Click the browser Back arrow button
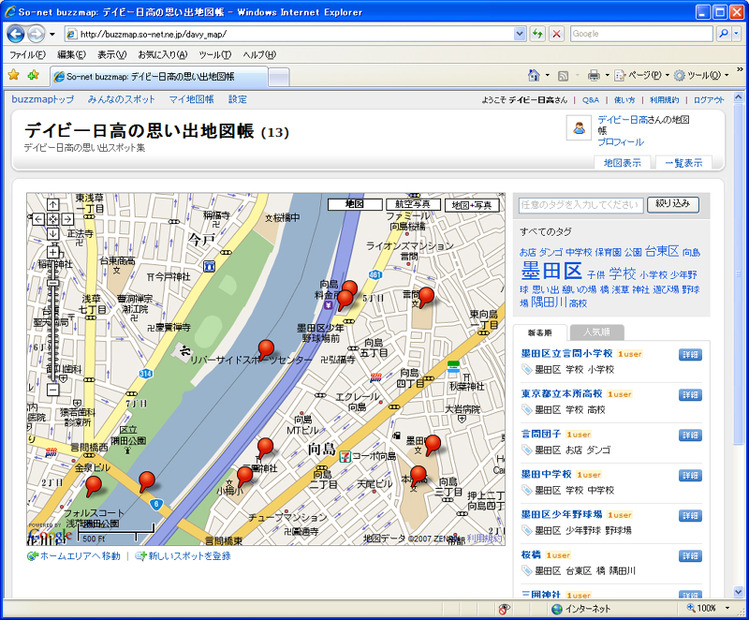This screenshot has width=749, height=620. pyautogui.click(x=16, y=34)
